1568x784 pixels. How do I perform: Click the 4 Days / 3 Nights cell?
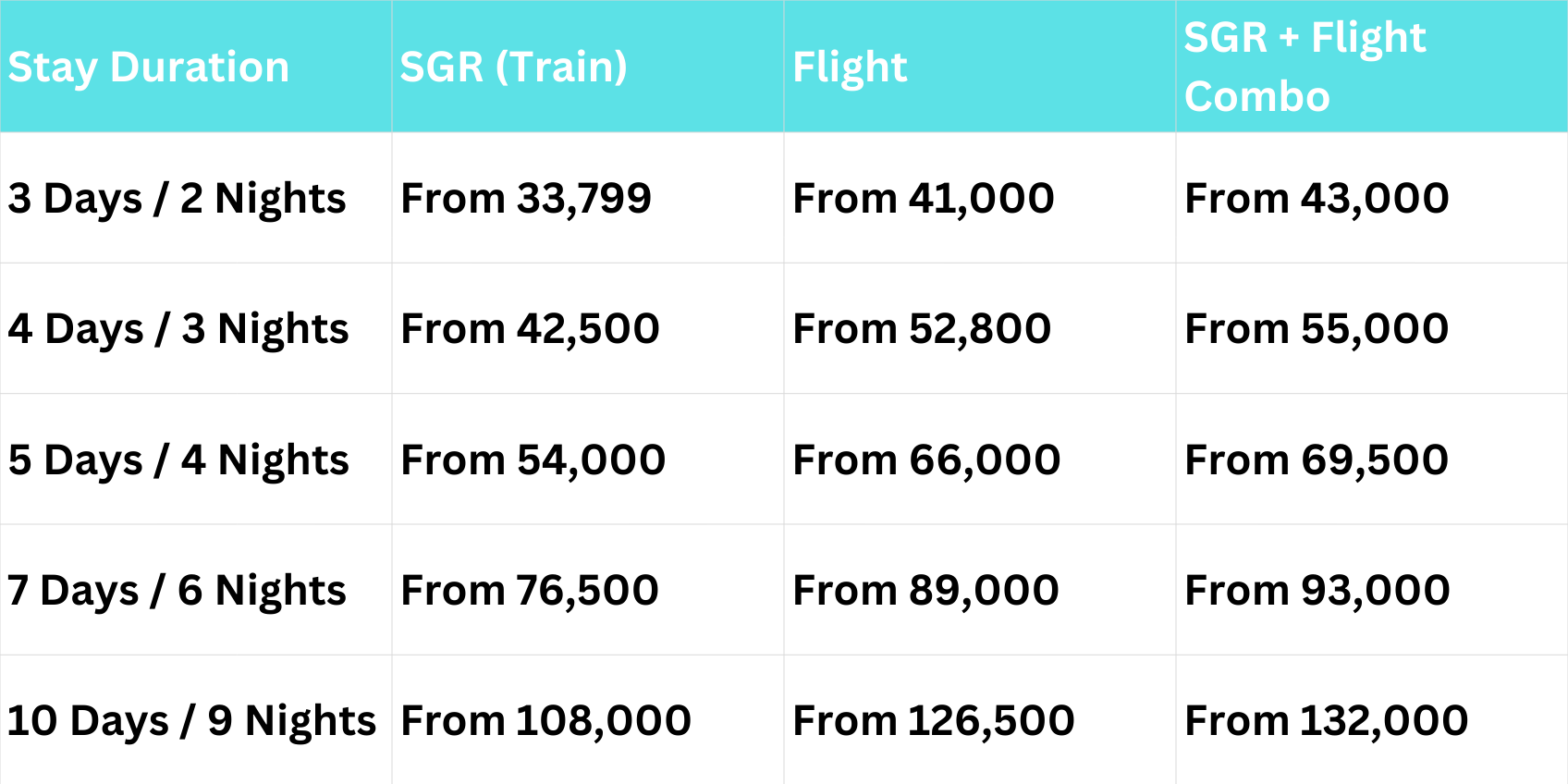178,329
